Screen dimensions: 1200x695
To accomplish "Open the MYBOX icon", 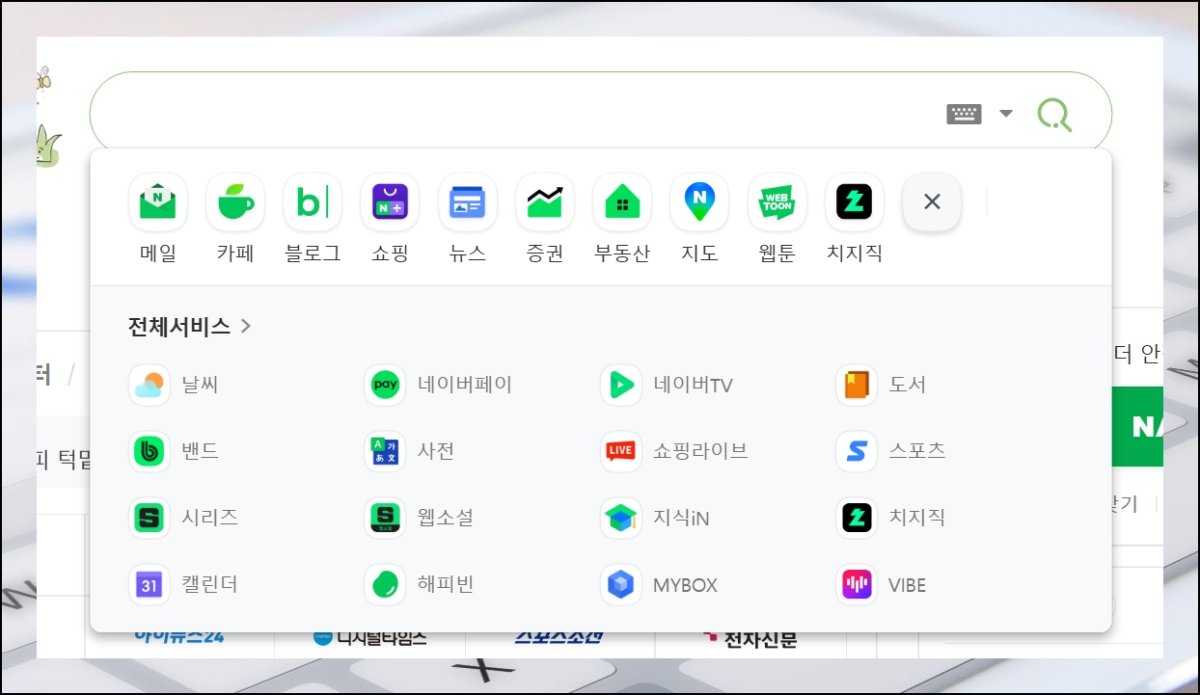I will (x=621, y=585).
